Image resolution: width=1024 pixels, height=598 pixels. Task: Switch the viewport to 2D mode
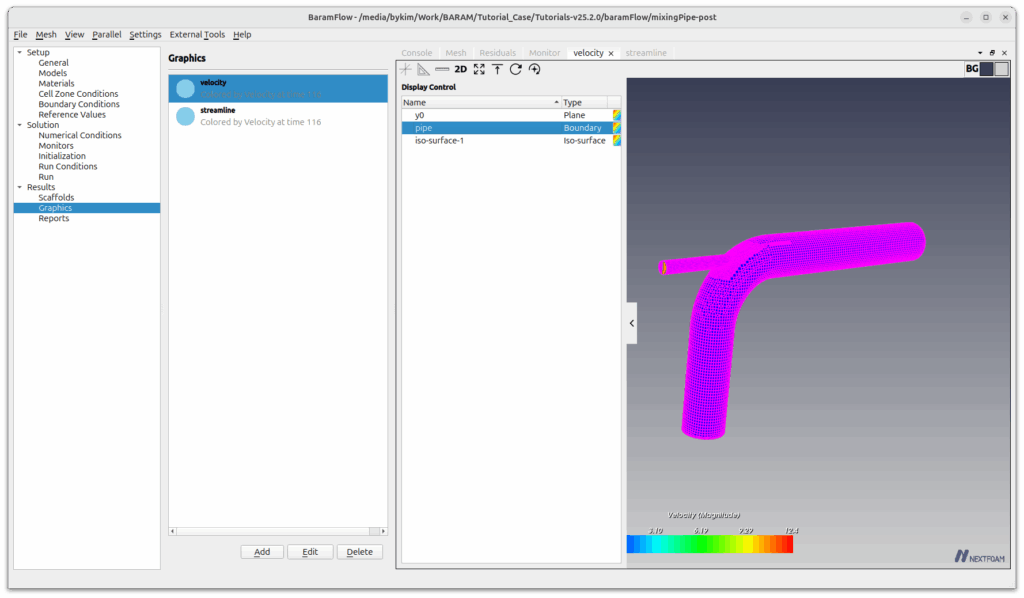click(460, 69)
